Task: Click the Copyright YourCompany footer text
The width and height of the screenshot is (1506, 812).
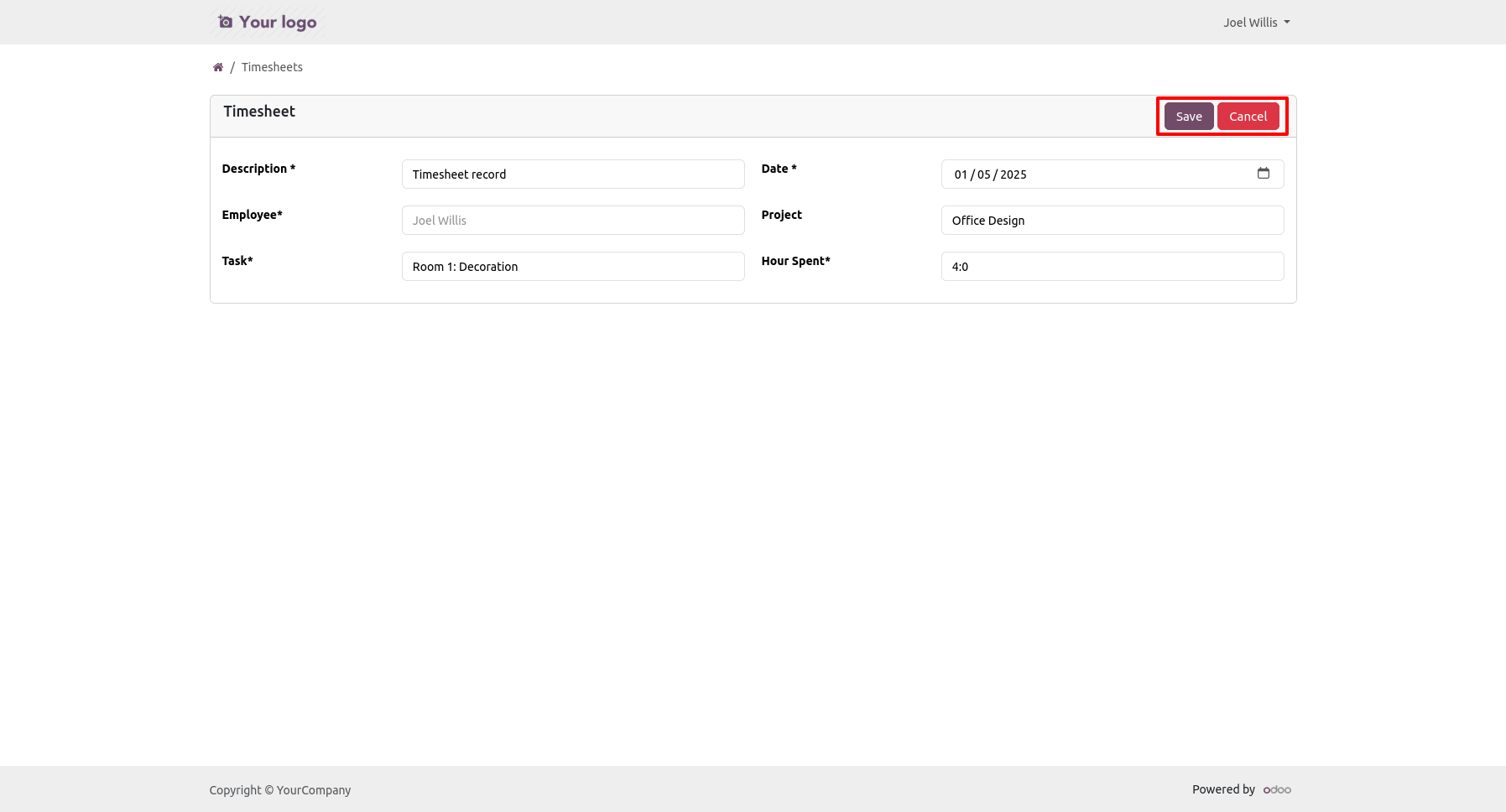Action: coord(280,790)
